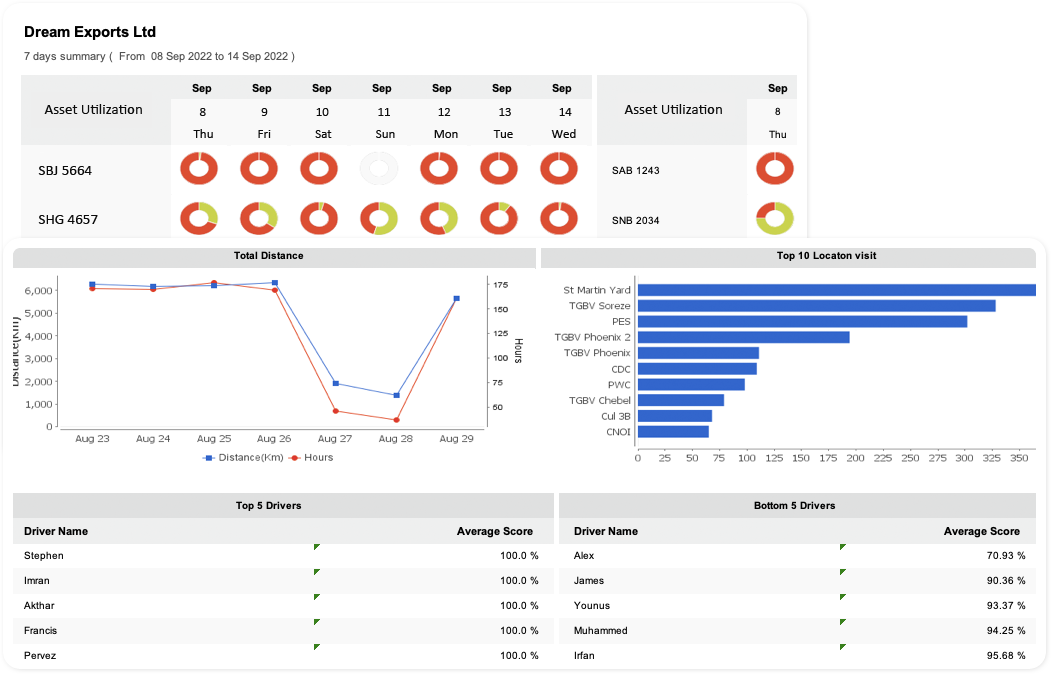The height and width of the screenshot is (674, 1051).
Task: Toggle Hours legend entry
Action: (311, 458)
